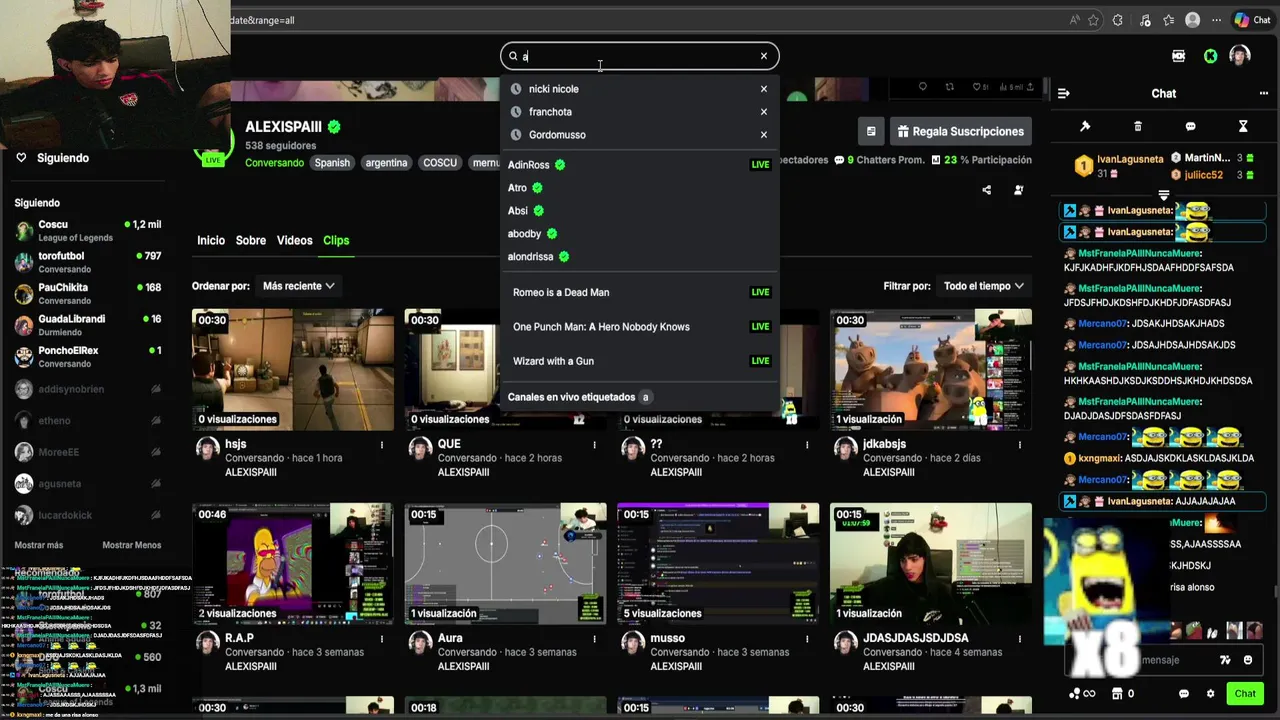Switch to the Sobre tab
Screen dimensions: 1280x720
tap(251, 241)
